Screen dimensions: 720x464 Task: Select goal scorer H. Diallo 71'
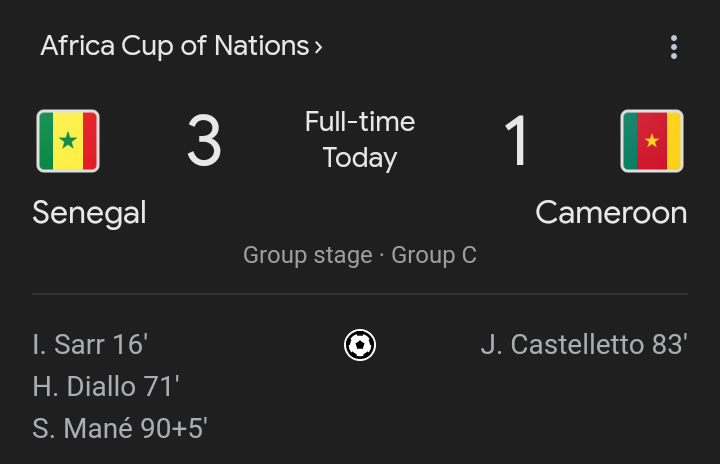tap(106, 387)
